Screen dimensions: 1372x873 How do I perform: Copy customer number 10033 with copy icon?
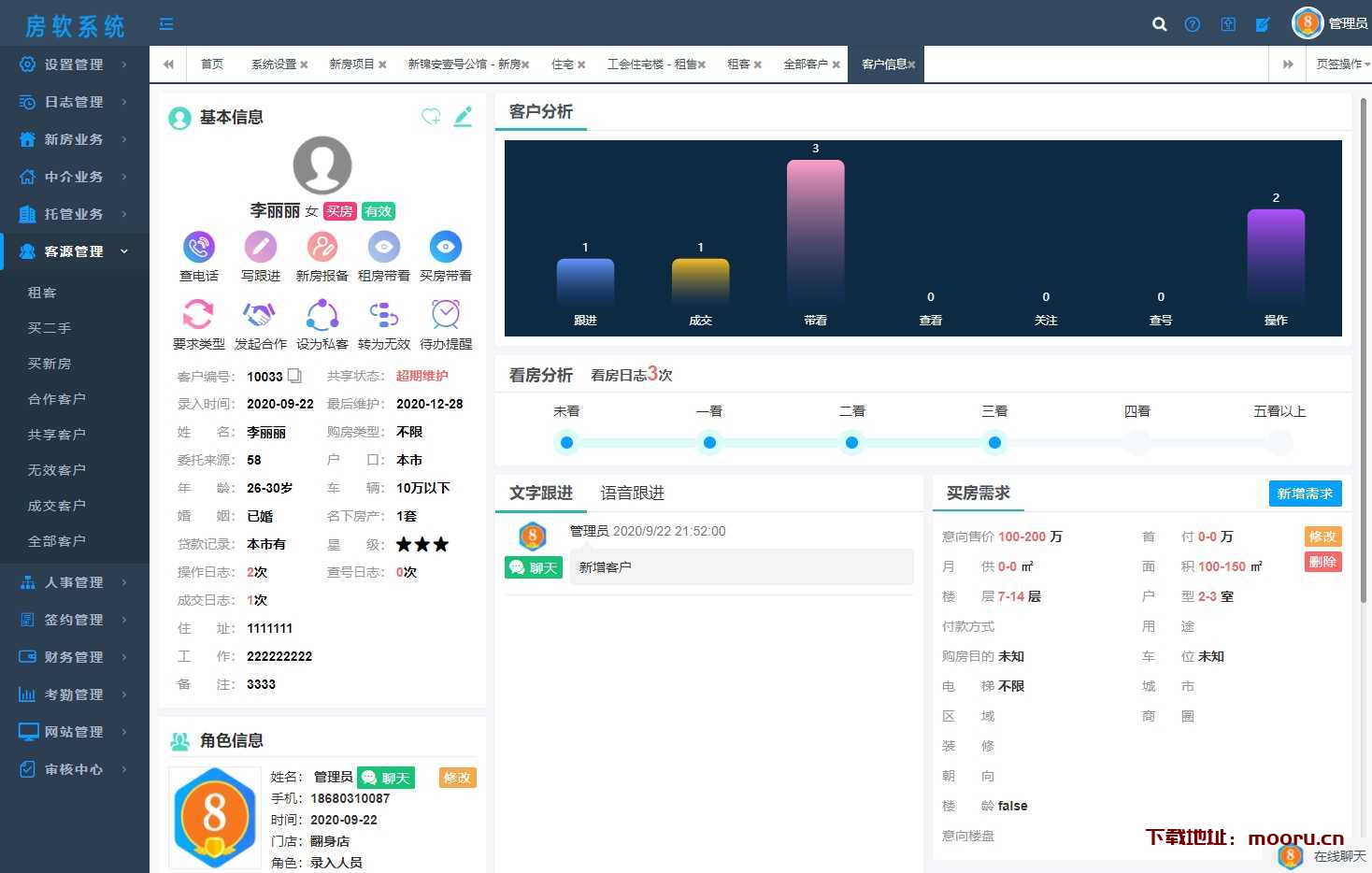point(294,376)
